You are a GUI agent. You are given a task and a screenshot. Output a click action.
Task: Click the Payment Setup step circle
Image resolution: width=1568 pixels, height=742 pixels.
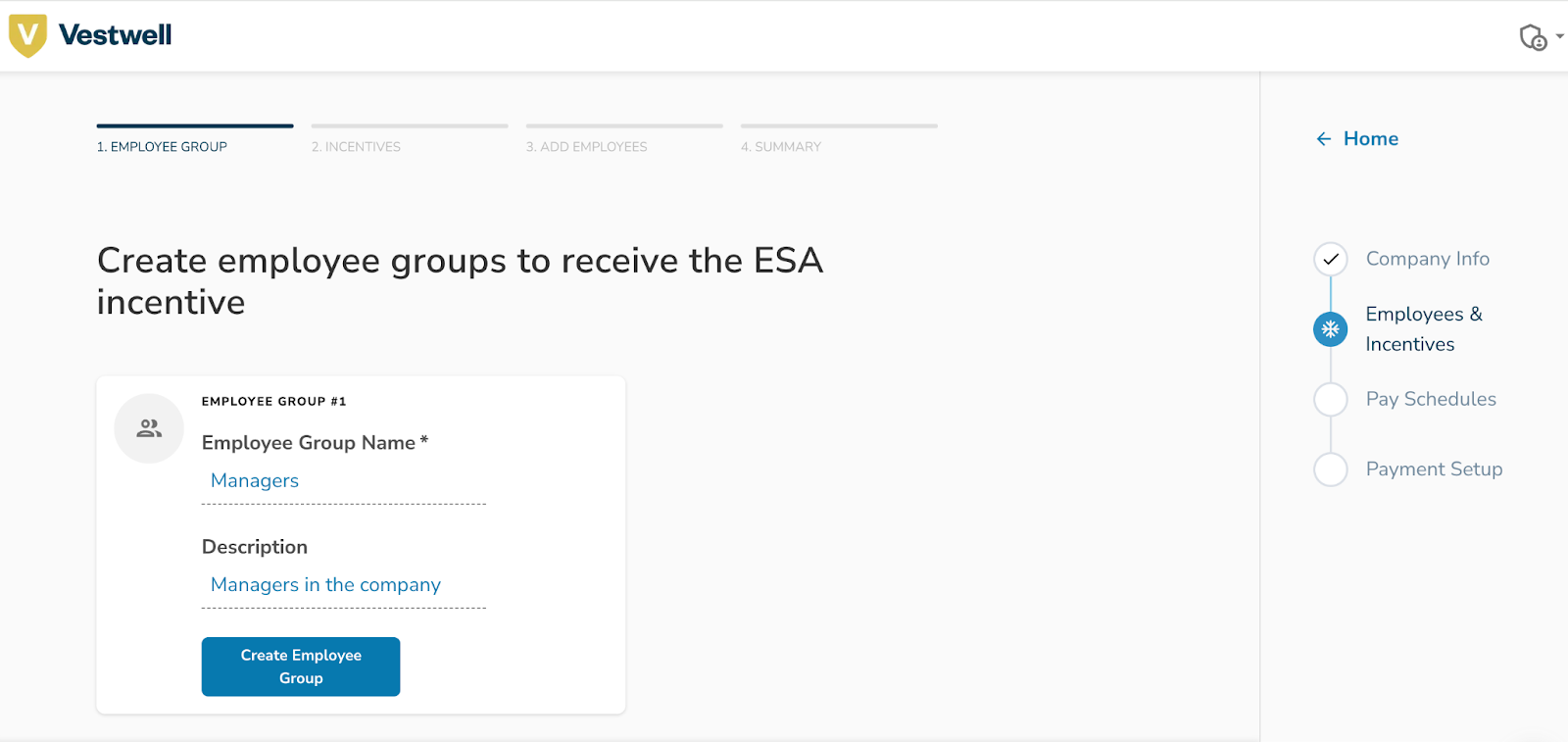pos(1330,470)
